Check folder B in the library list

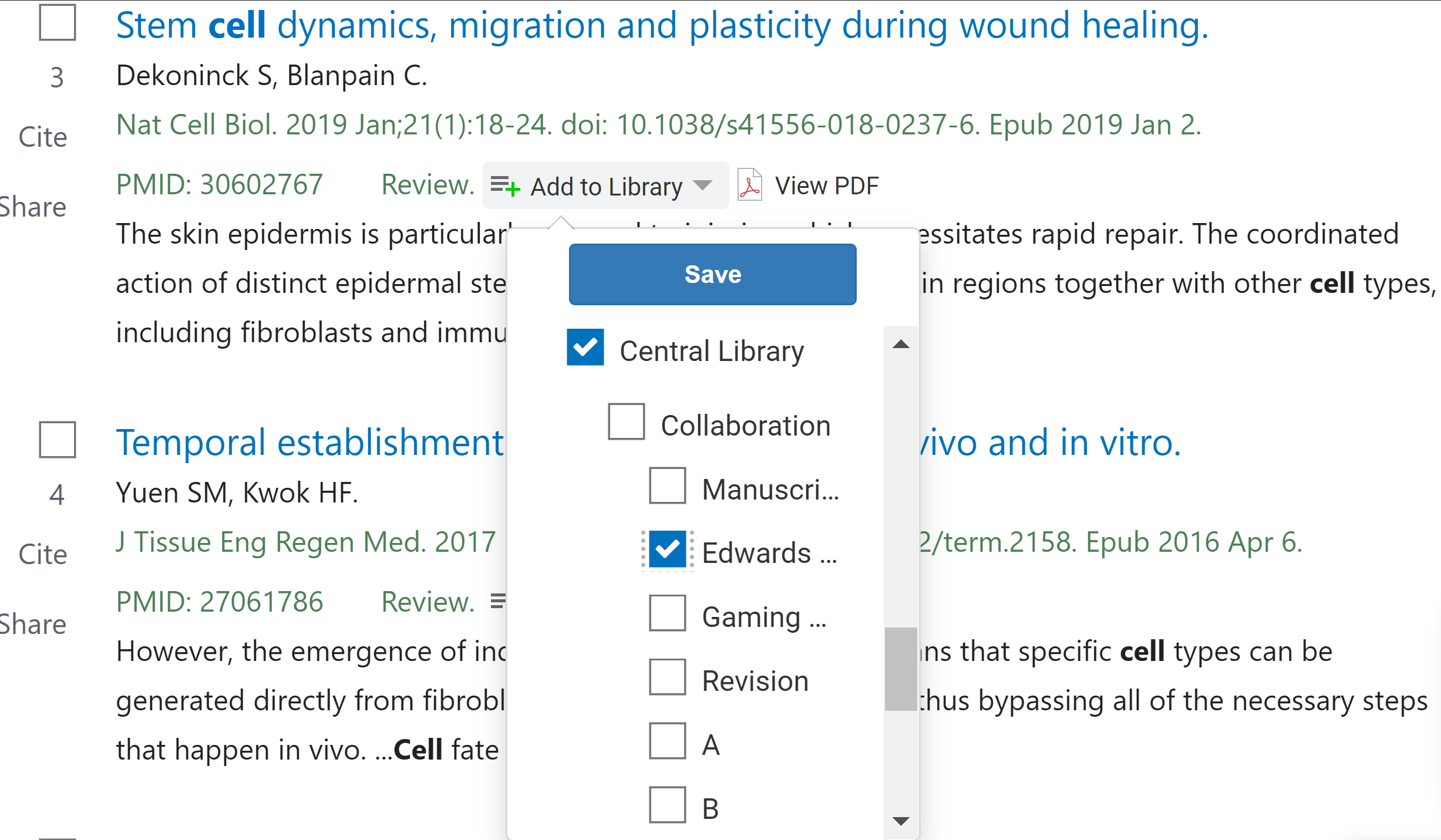667,805
